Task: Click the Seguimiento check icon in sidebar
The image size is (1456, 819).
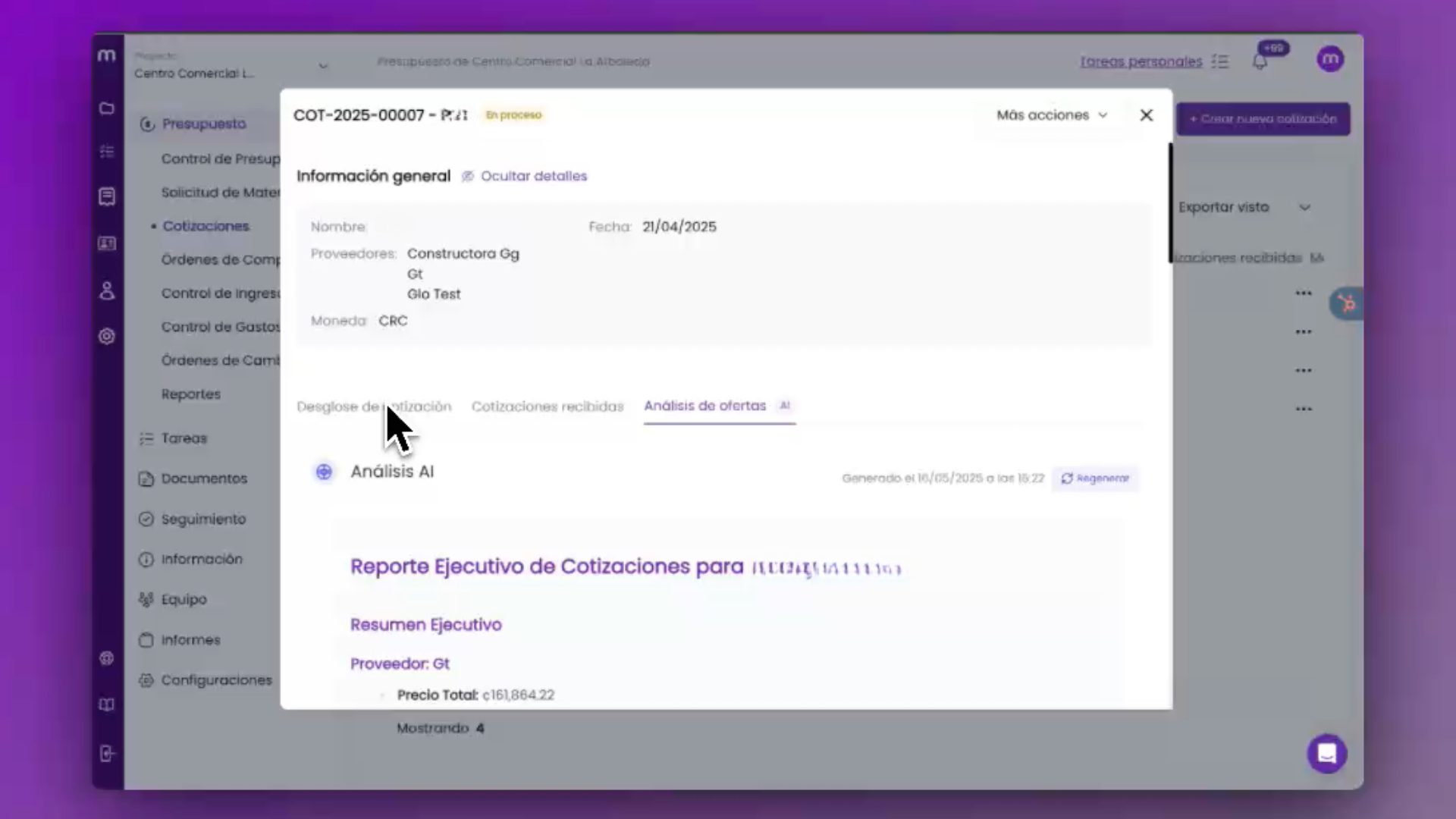Action: (x=146, y=519)
